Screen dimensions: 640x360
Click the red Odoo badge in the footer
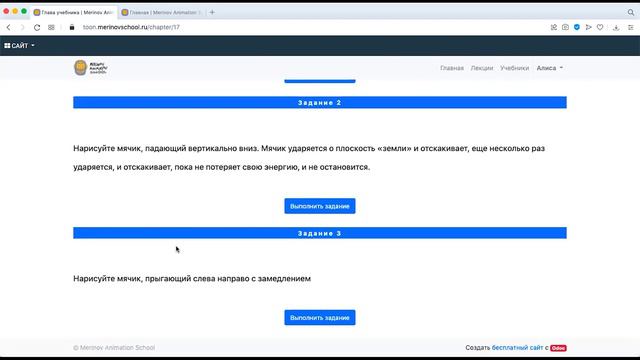coord(558,348)
